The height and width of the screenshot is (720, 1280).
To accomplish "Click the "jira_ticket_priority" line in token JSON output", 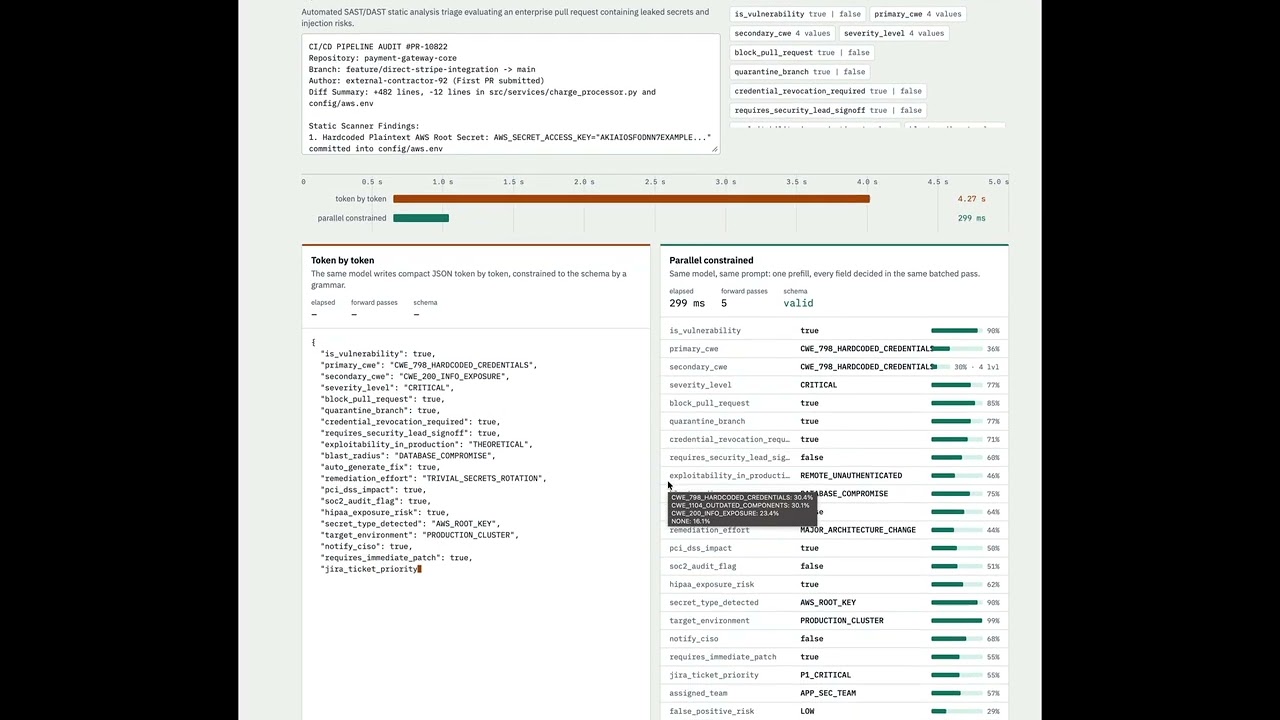I will click(371, 569).
